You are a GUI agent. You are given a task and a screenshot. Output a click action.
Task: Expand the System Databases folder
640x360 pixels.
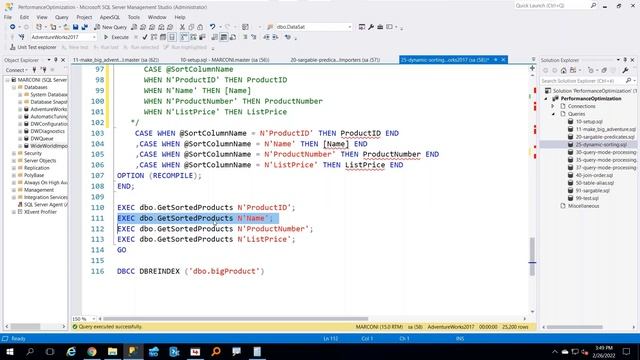point(20,95)
